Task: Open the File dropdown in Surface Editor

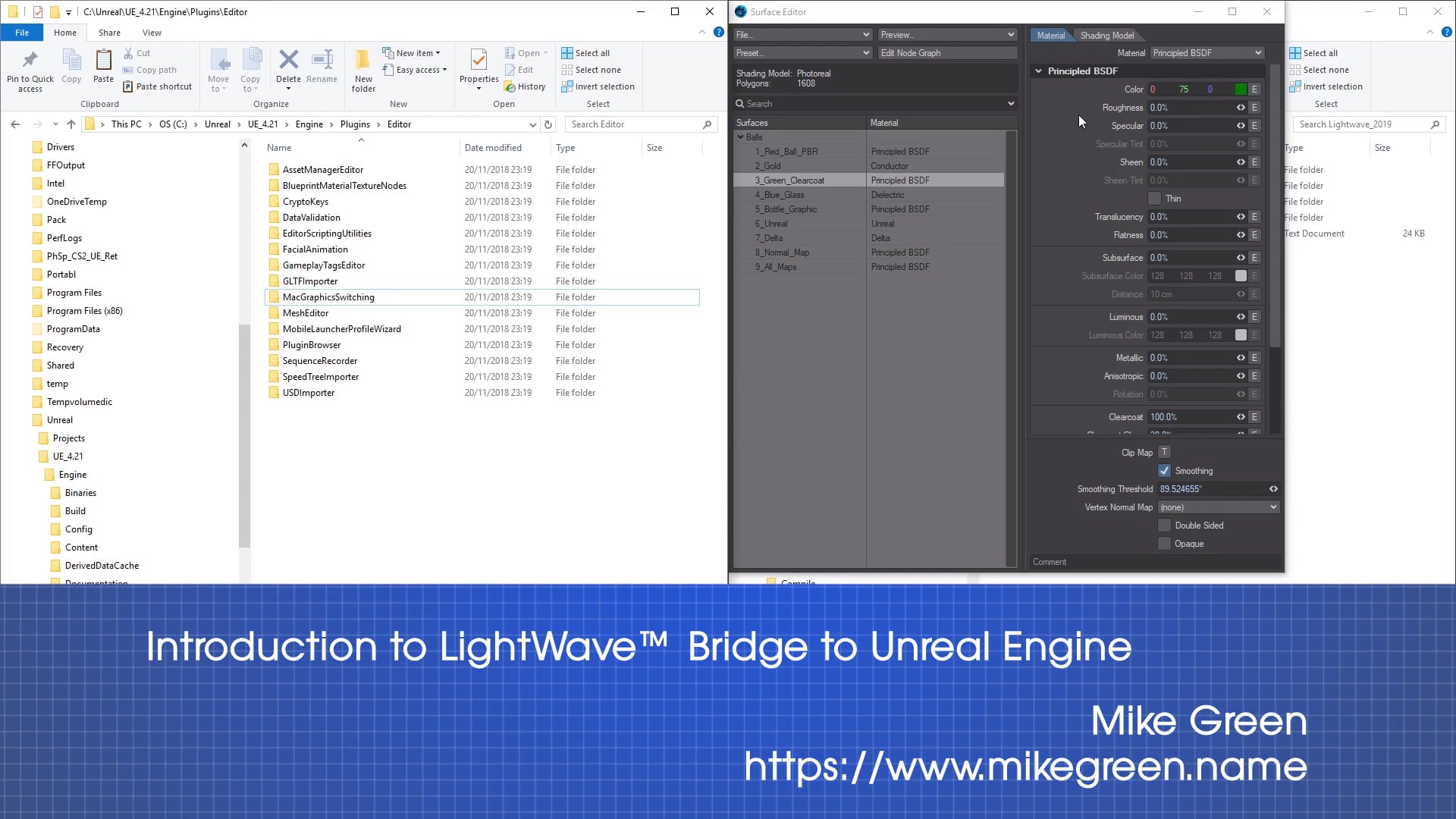Action: pyautogui.click(x=802, y=34)
